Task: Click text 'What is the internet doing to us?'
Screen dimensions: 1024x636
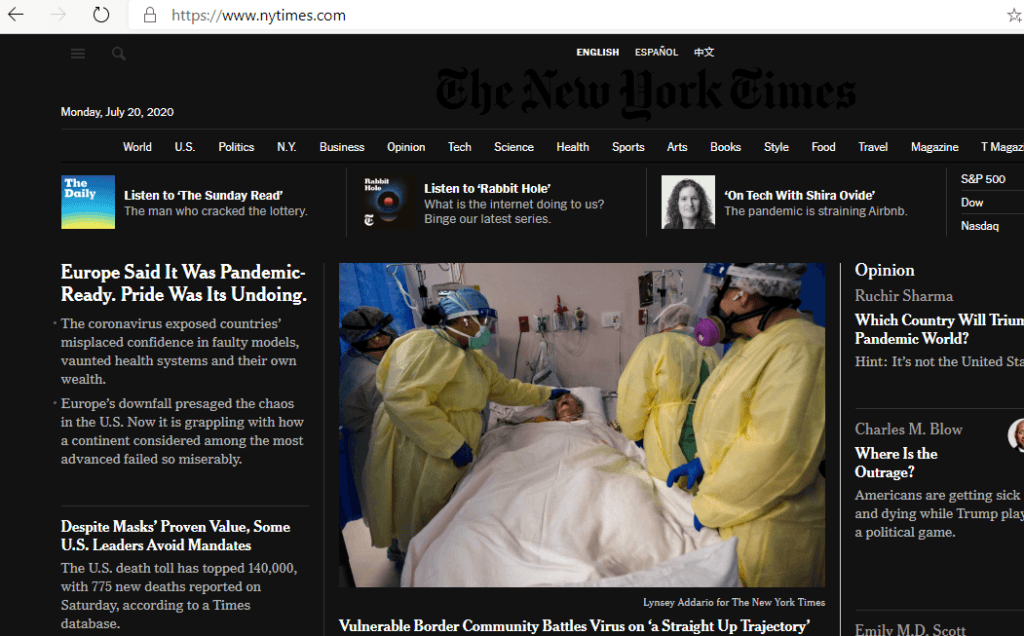Action: 514,204
